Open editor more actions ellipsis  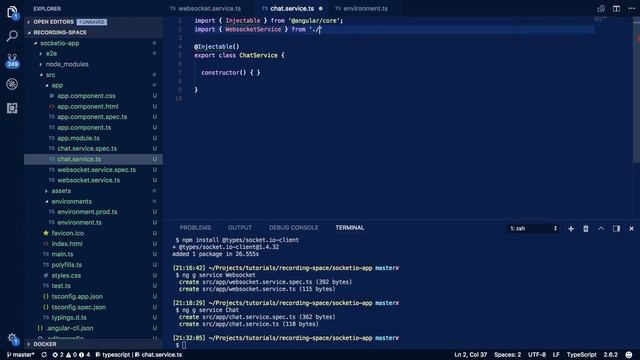click(631, 8)
